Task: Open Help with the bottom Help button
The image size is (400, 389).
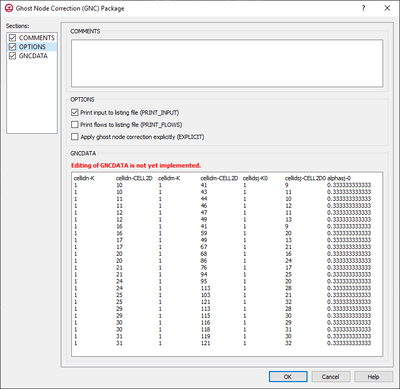Action: (373, 377)
